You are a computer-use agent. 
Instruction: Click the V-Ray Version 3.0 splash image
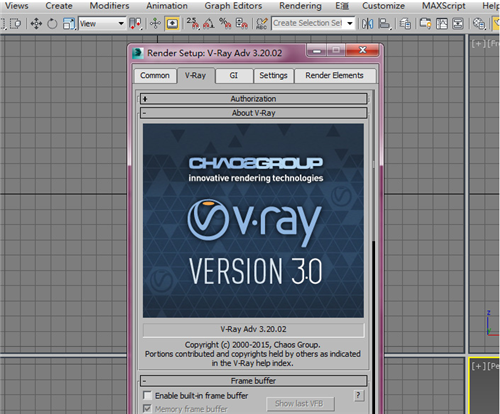(x=253, y=220)
